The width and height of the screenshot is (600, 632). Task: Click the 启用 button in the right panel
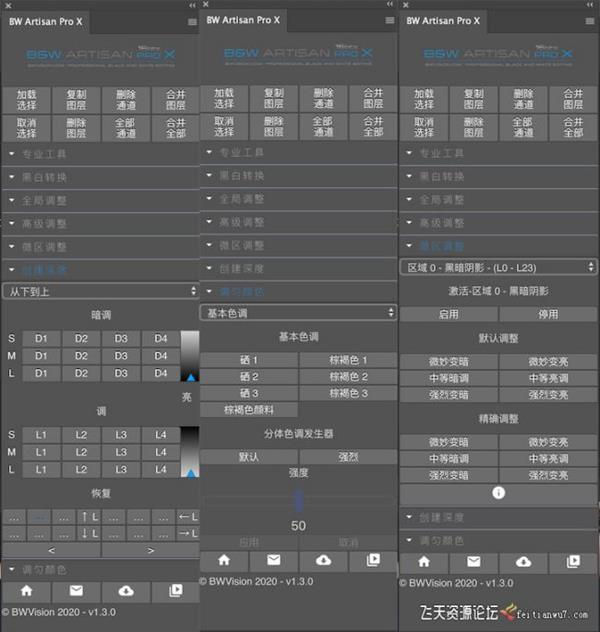[449, 314]
